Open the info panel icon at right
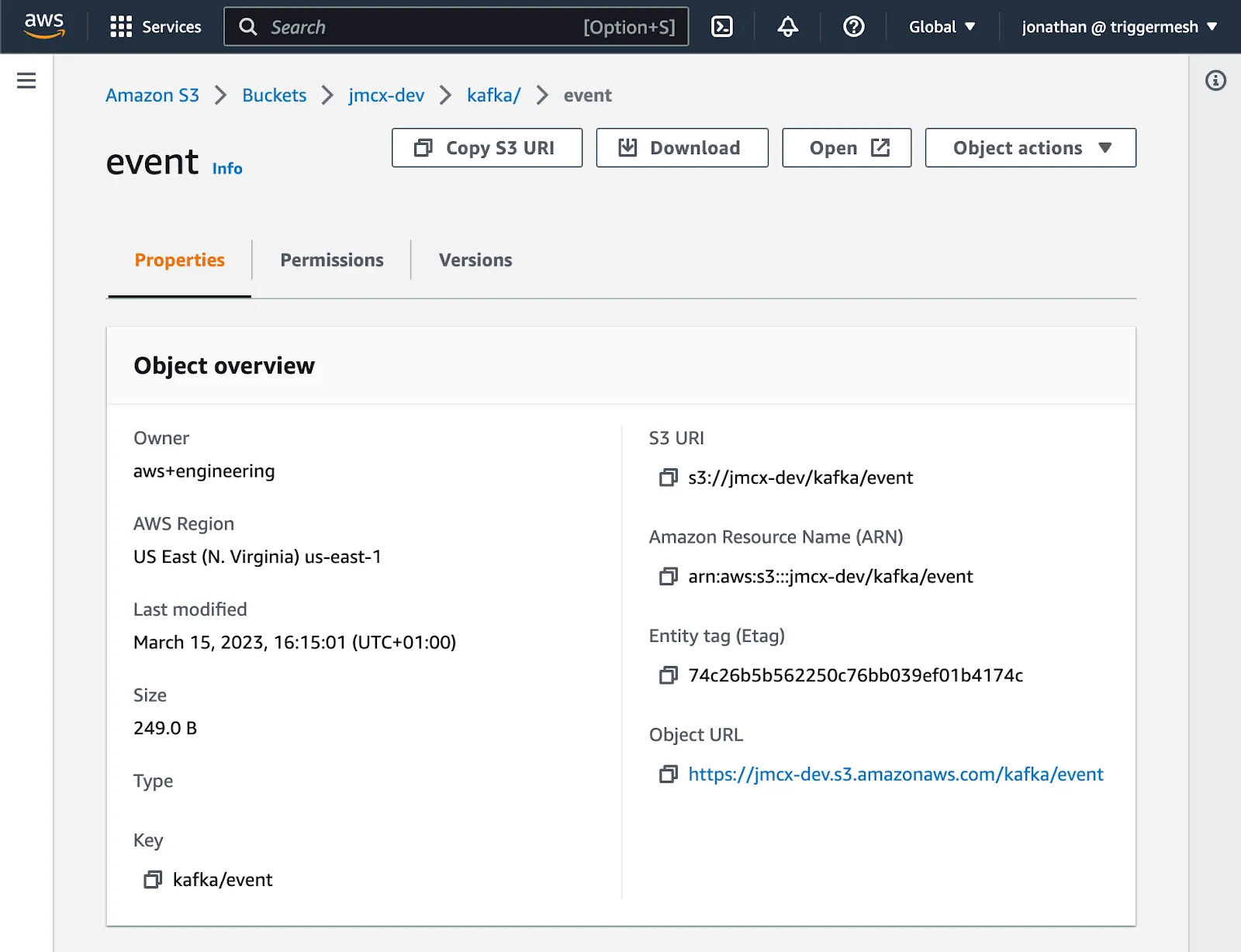 [1215, 81]
